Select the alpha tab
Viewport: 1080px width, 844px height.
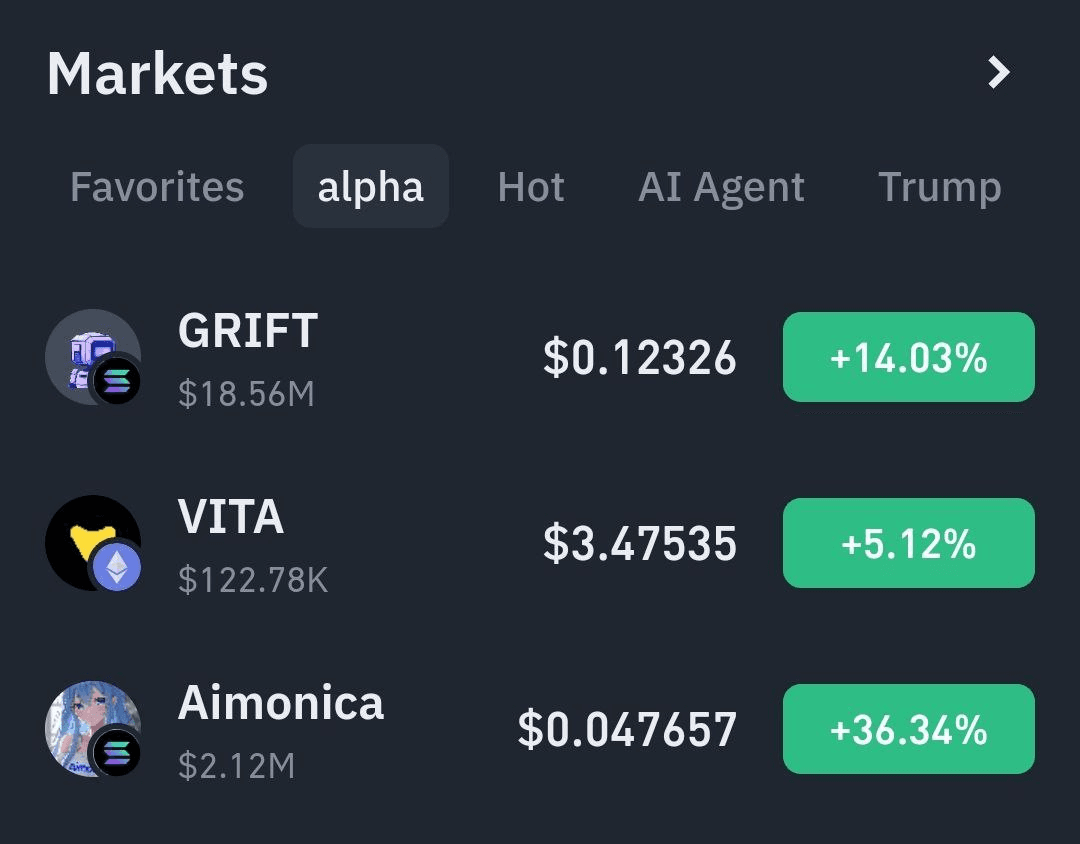pyautogui.click(x=371, y=186)
